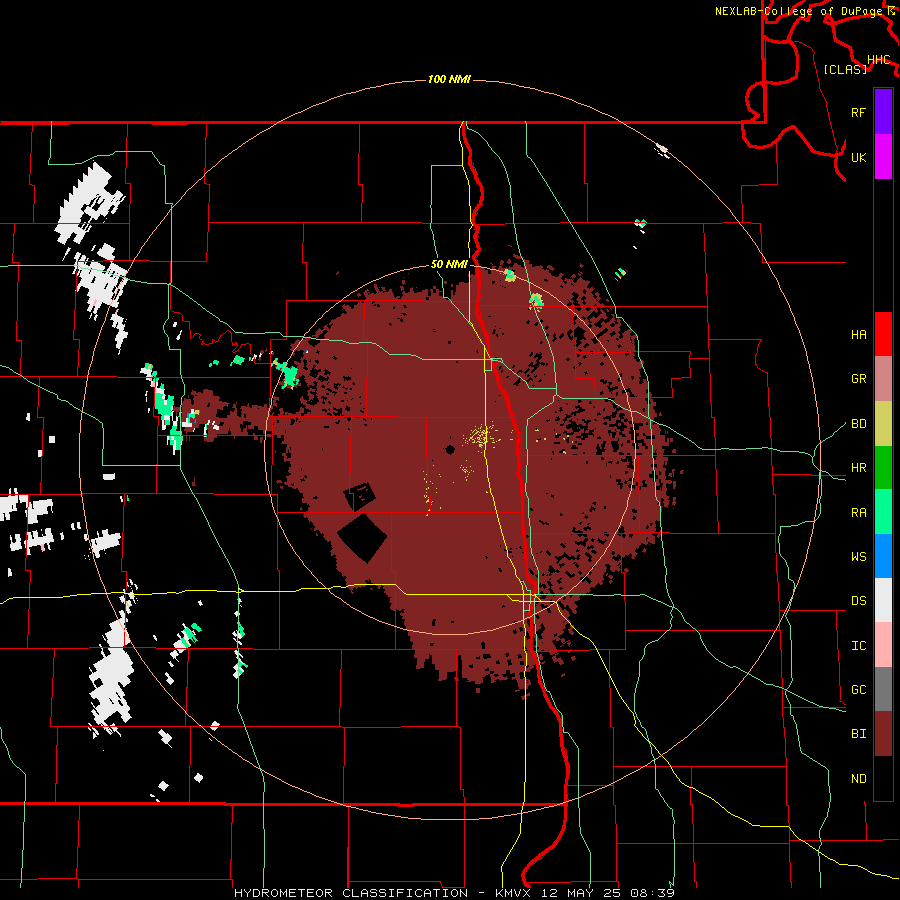Click the BD yellow legend swatch
Screen dimensions: 900x900
tap(883, 424)
